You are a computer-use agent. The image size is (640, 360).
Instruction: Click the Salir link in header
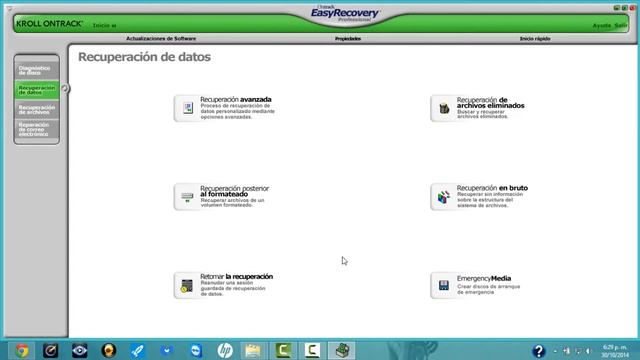pos(620,25)
